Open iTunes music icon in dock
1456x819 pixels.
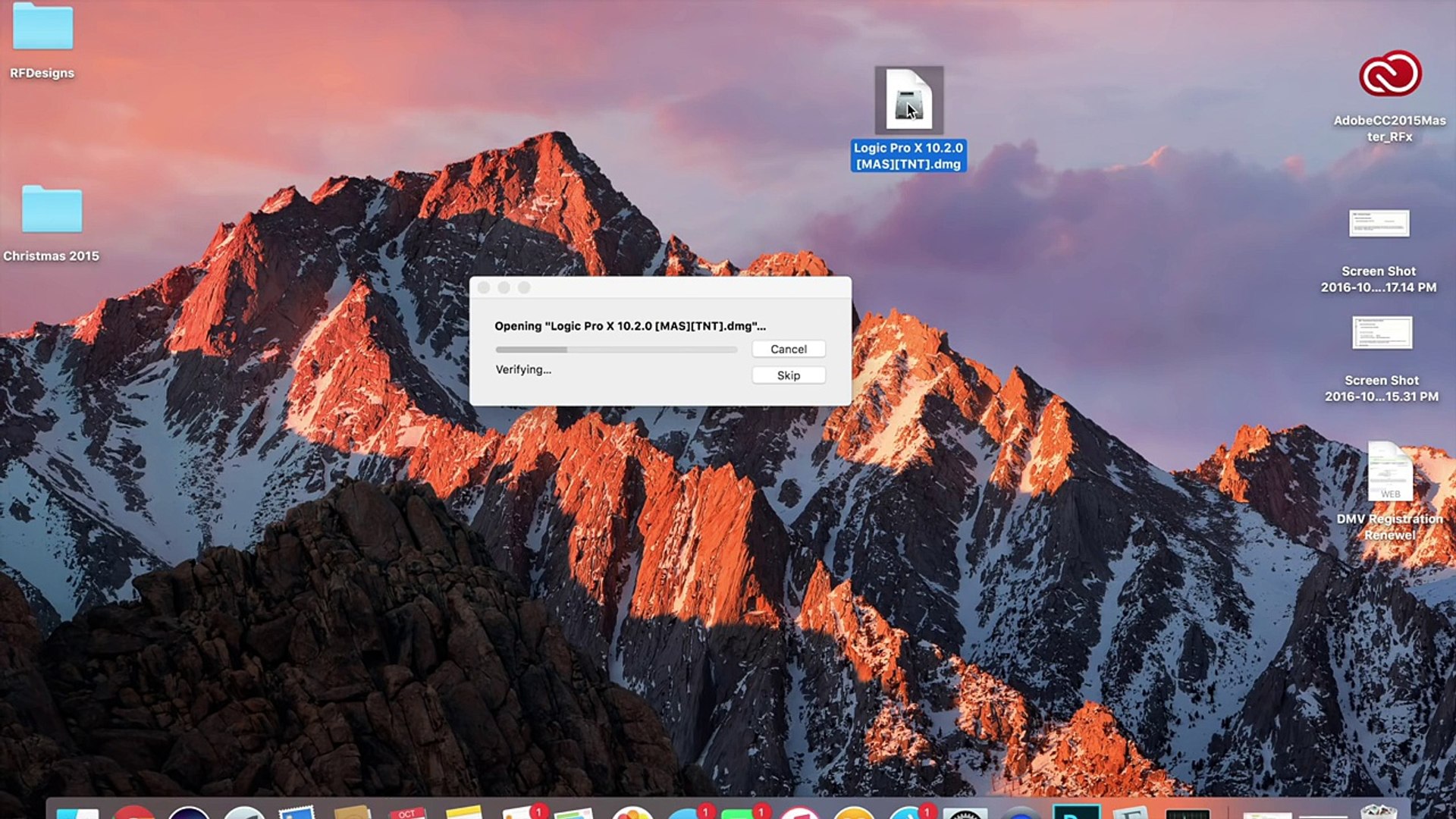coord(799,813)
